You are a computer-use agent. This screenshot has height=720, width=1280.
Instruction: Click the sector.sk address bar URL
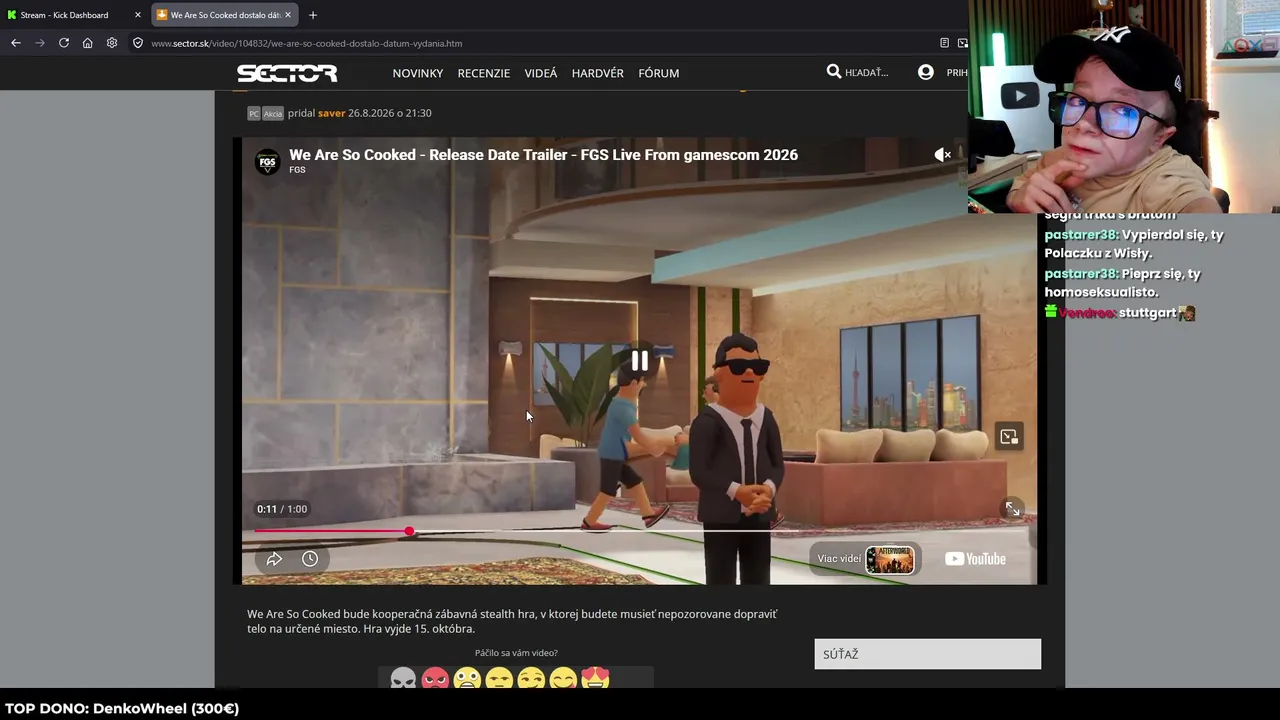pos(307,44)
